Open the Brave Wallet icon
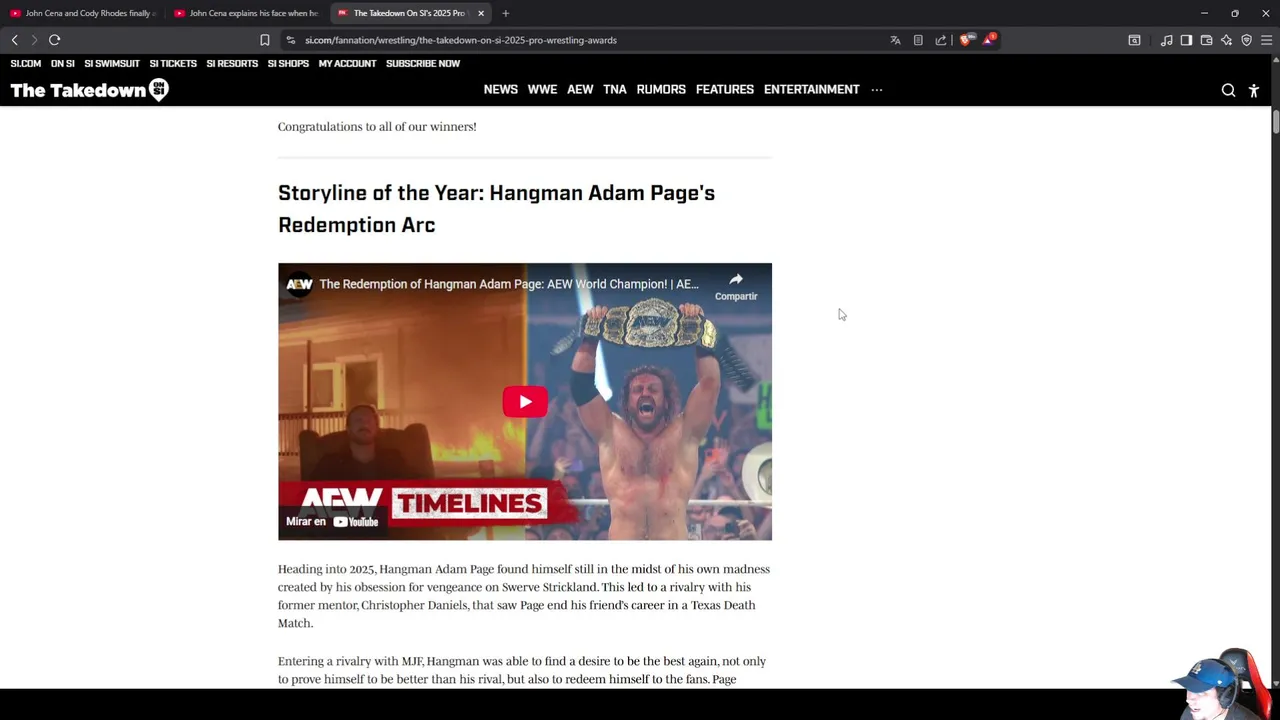This screenshot has height=720, width=1280. pos(1206,40)
